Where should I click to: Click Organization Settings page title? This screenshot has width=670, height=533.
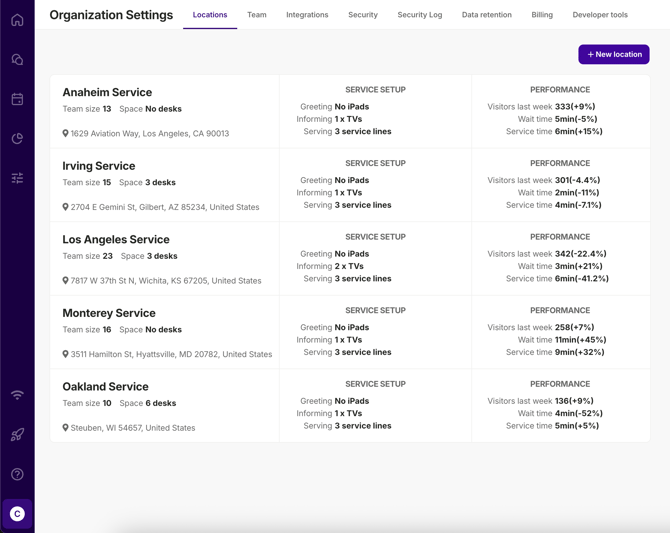pos(111,15)
